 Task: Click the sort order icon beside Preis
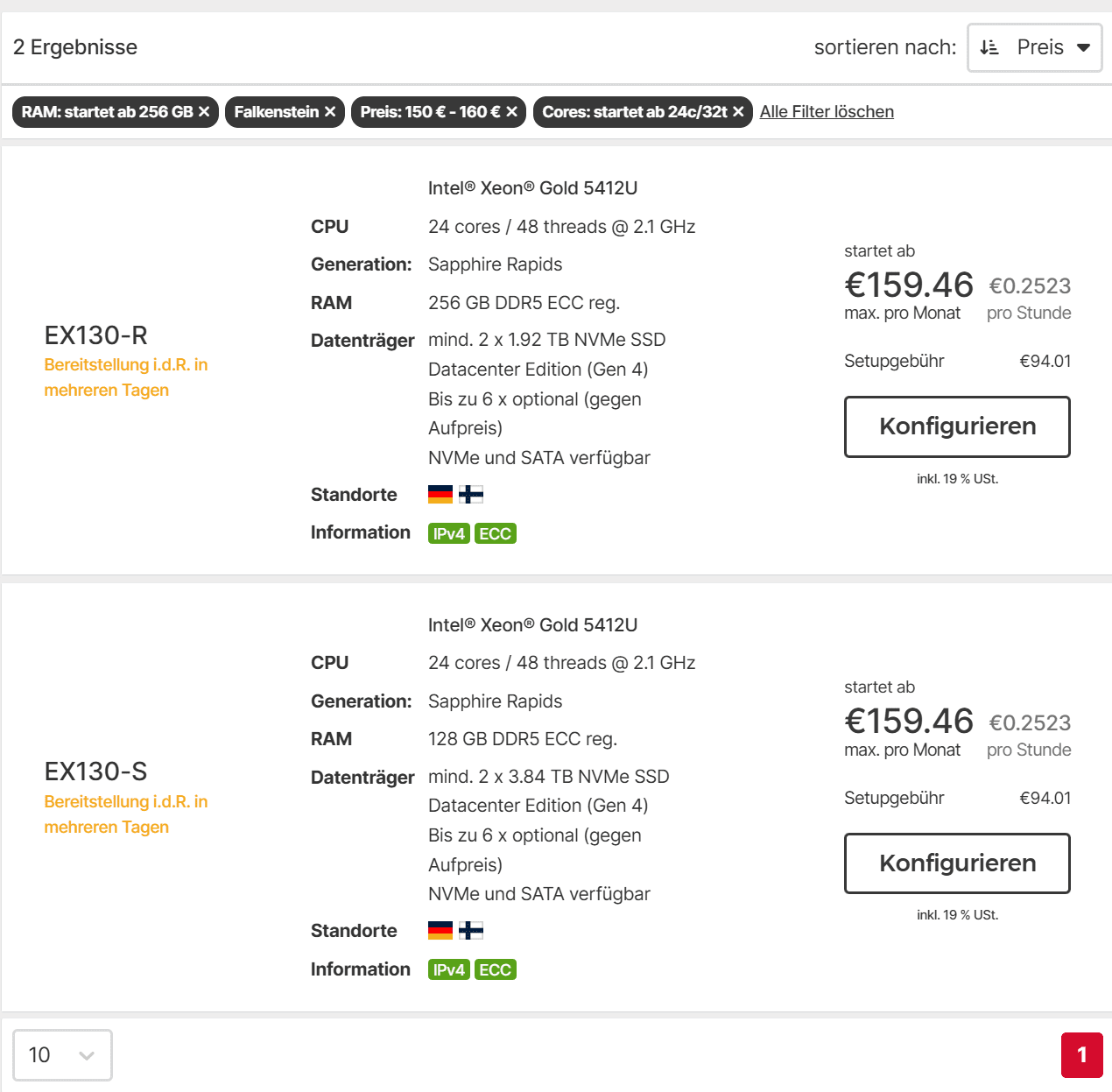tap(989, 47)
